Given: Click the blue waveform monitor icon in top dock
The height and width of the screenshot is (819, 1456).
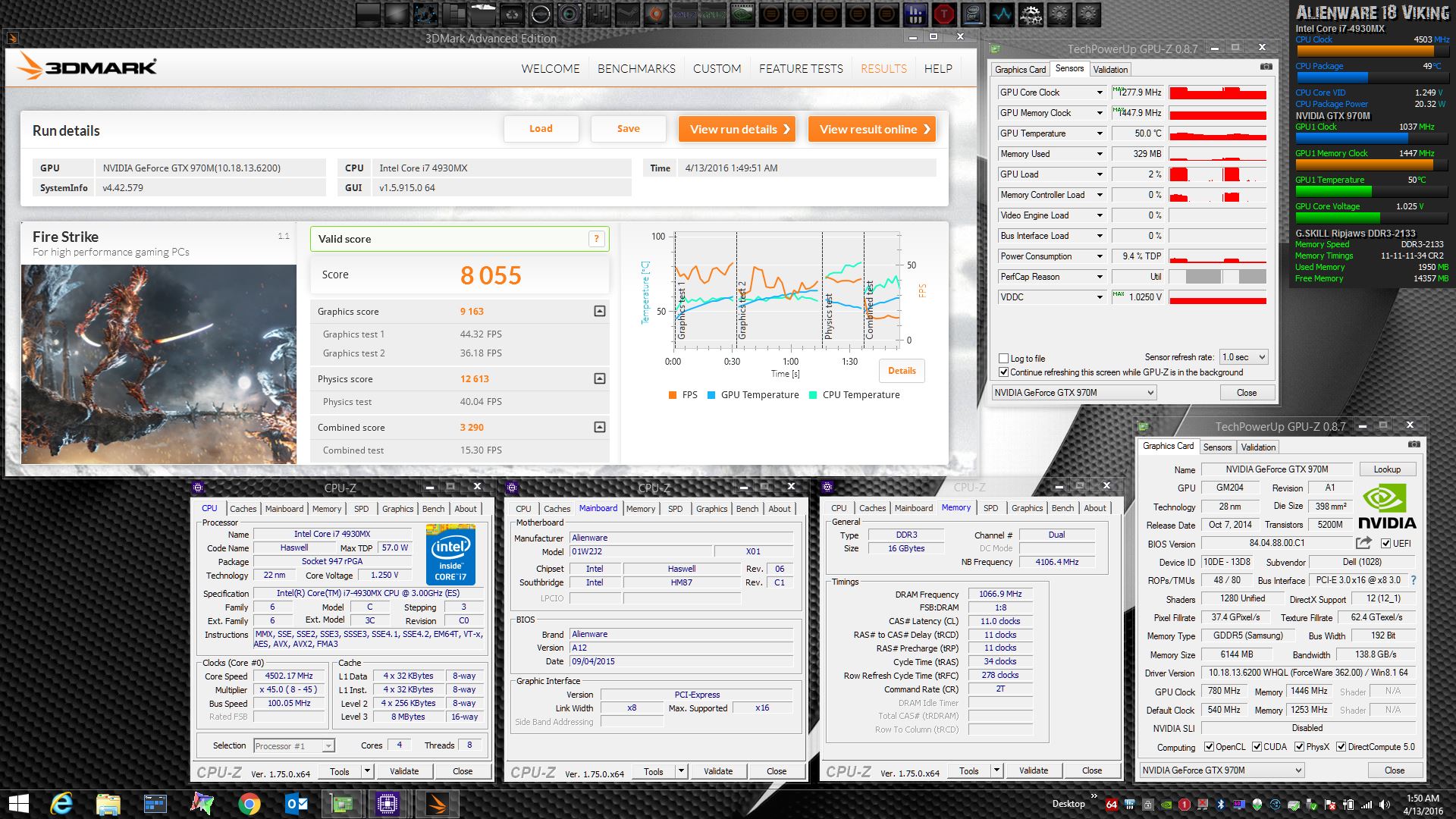Looking at the screenshot, I should click(1002, 14).
